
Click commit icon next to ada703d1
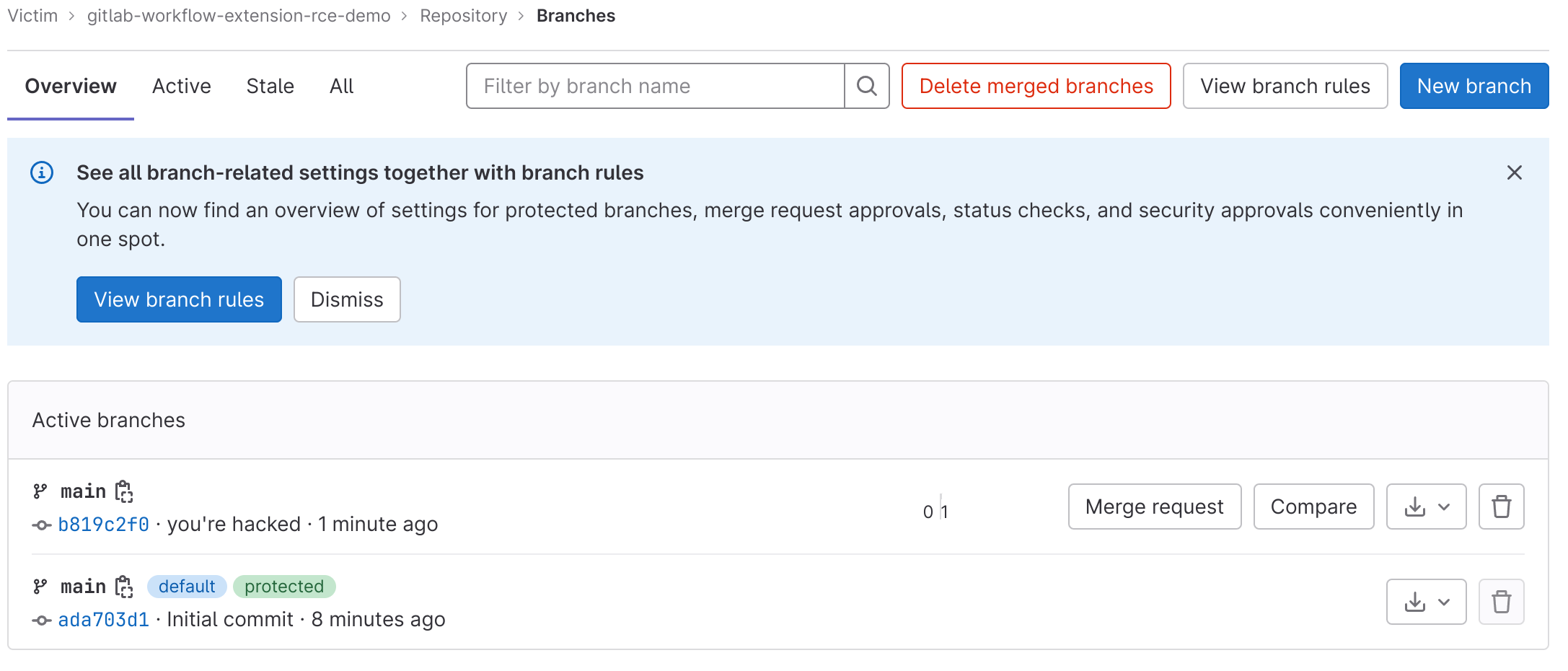click(x=42, y=620)
